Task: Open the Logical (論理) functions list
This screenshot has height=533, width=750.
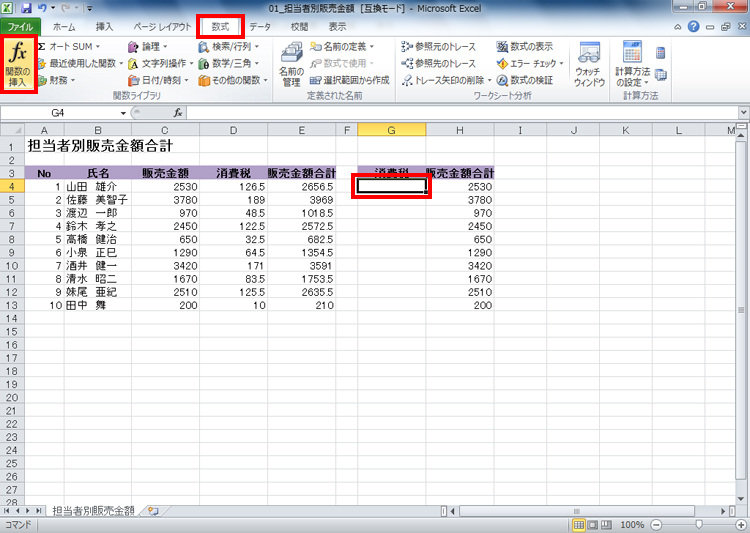Action: (148, 46)
